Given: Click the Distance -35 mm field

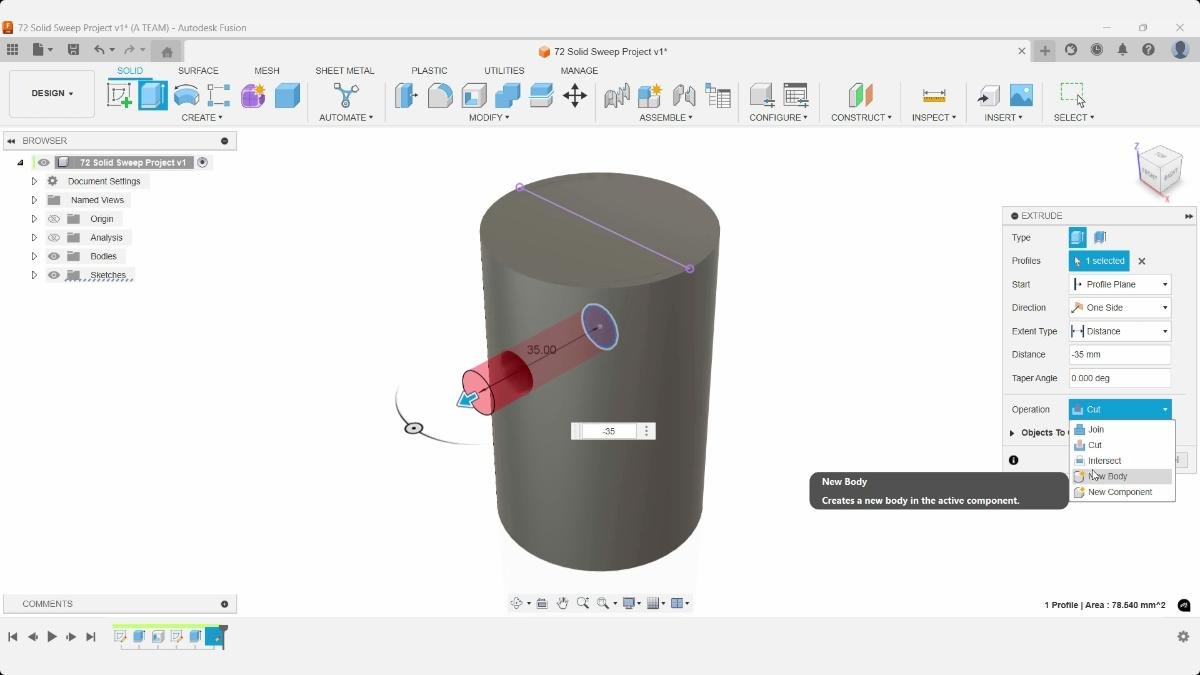Looking at the screenshot, I should click(1120, 355).
